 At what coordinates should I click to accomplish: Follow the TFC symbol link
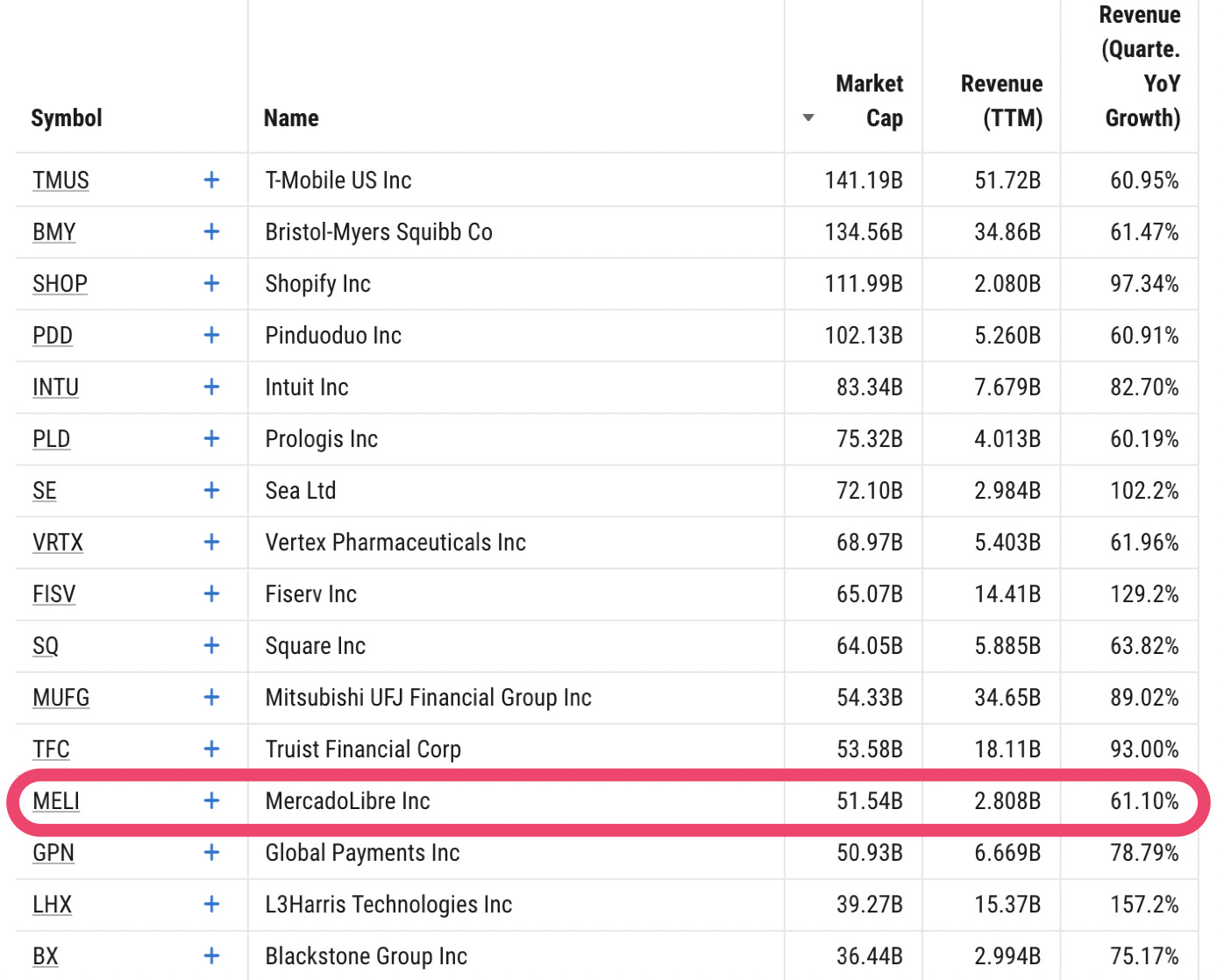tap(51, 749)
